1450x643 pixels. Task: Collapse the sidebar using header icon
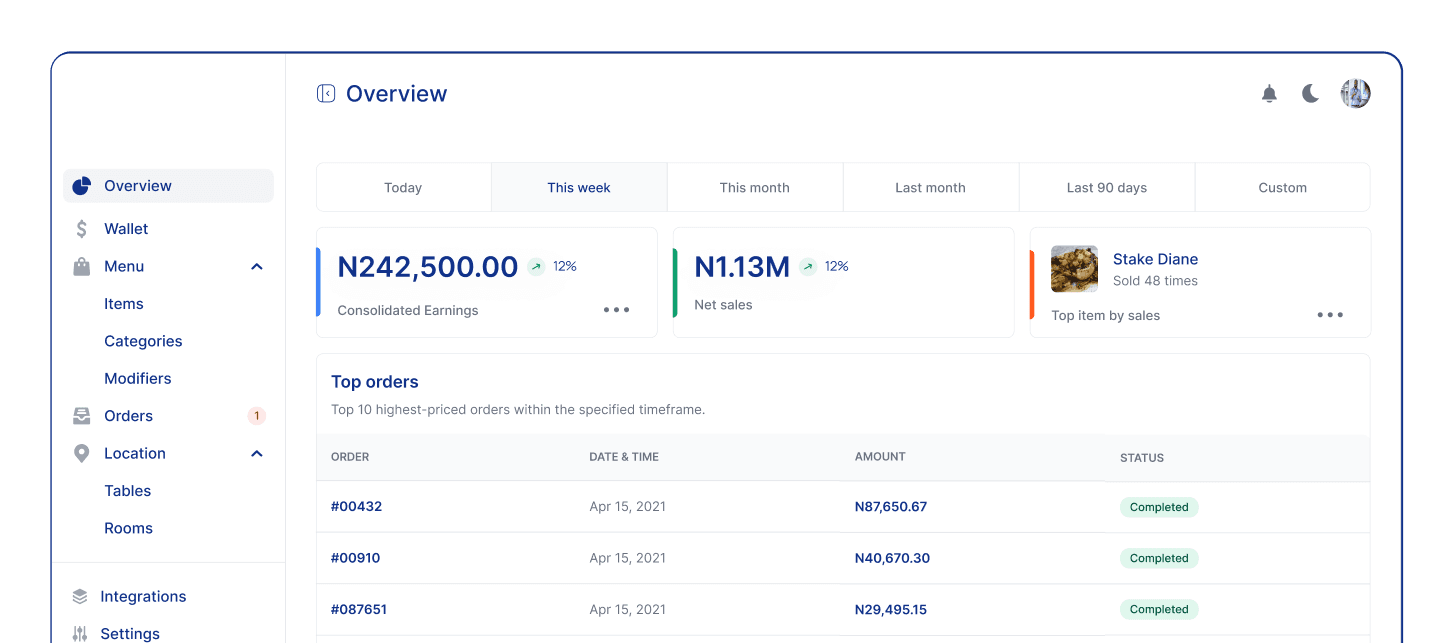coord(326,94)
